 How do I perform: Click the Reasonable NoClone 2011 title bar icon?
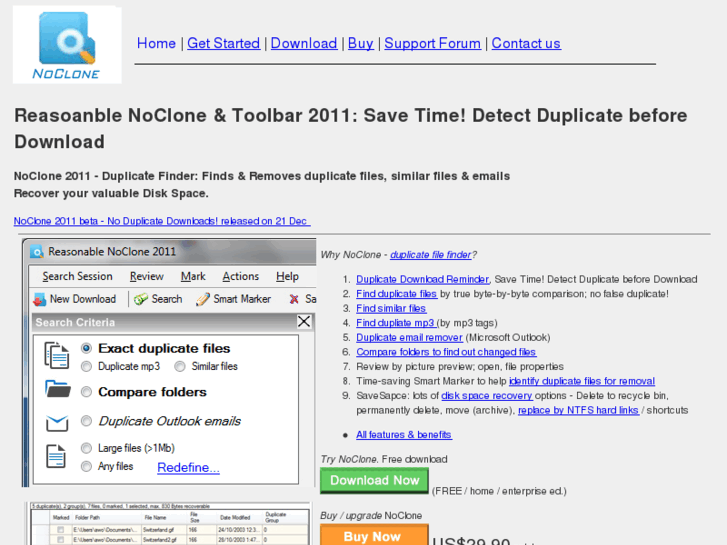coord(37,252)
